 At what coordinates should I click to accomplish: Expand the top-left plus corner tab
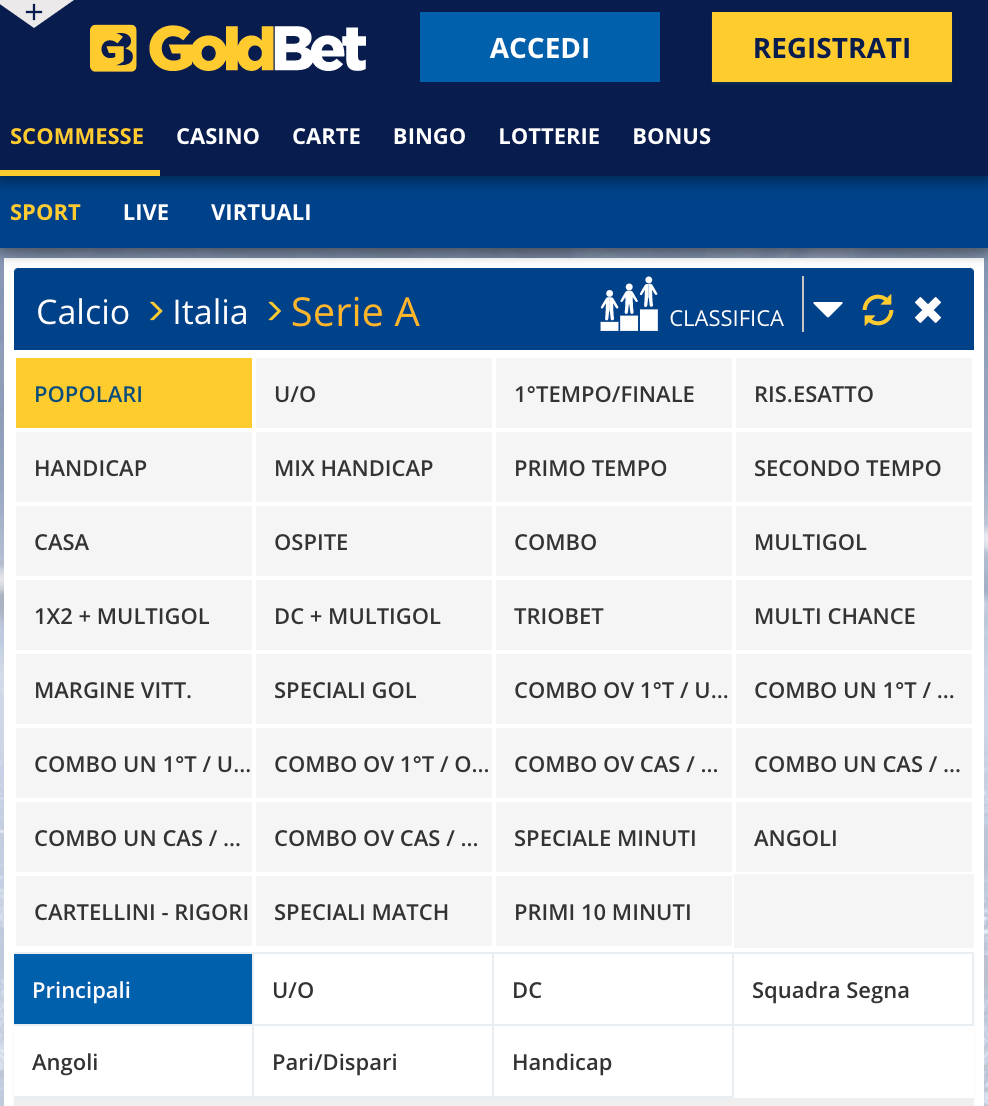[x=34, y=11]
